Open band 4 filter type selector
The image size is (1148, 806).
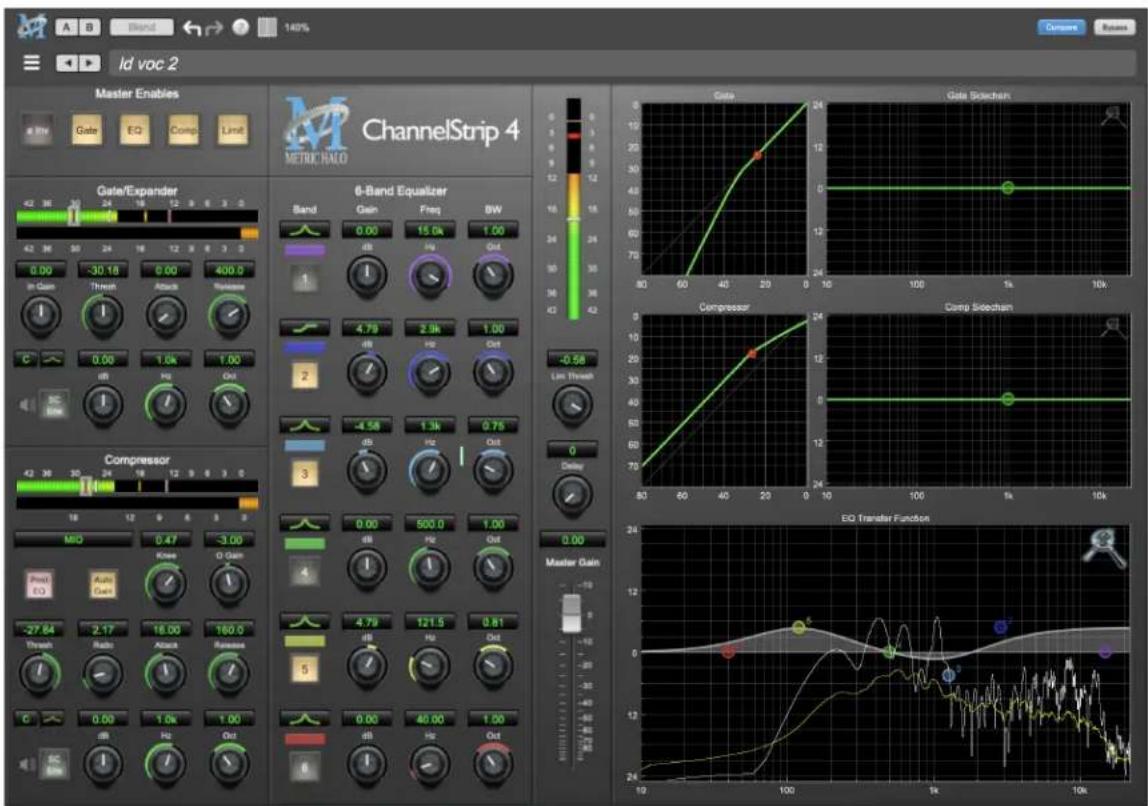pyautogui.click(x=305, y=524)
